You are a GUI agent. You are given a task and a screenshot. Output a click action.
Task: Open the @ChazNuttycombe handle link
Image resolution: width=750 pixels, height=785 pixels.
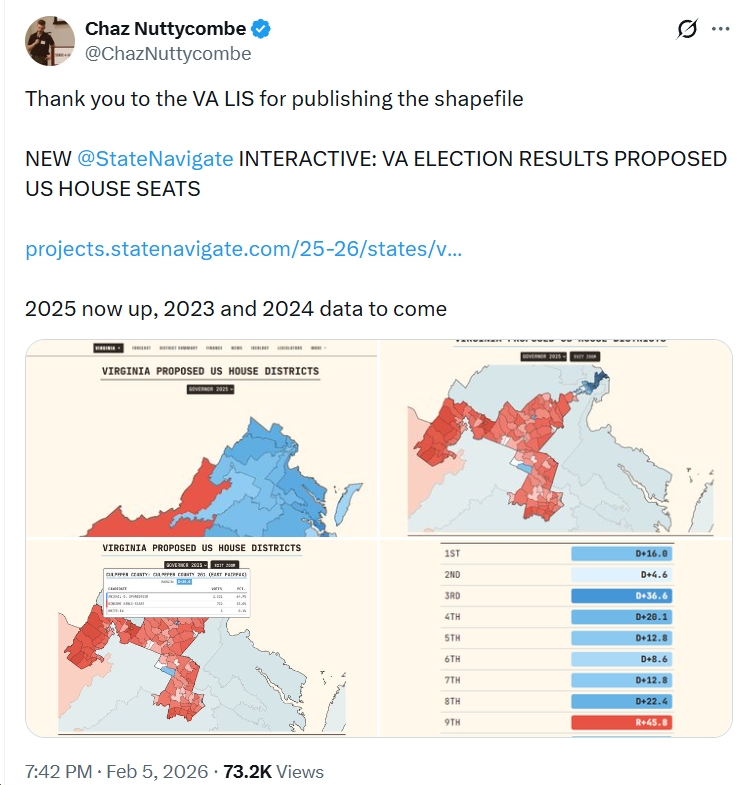tap(168, 54)
